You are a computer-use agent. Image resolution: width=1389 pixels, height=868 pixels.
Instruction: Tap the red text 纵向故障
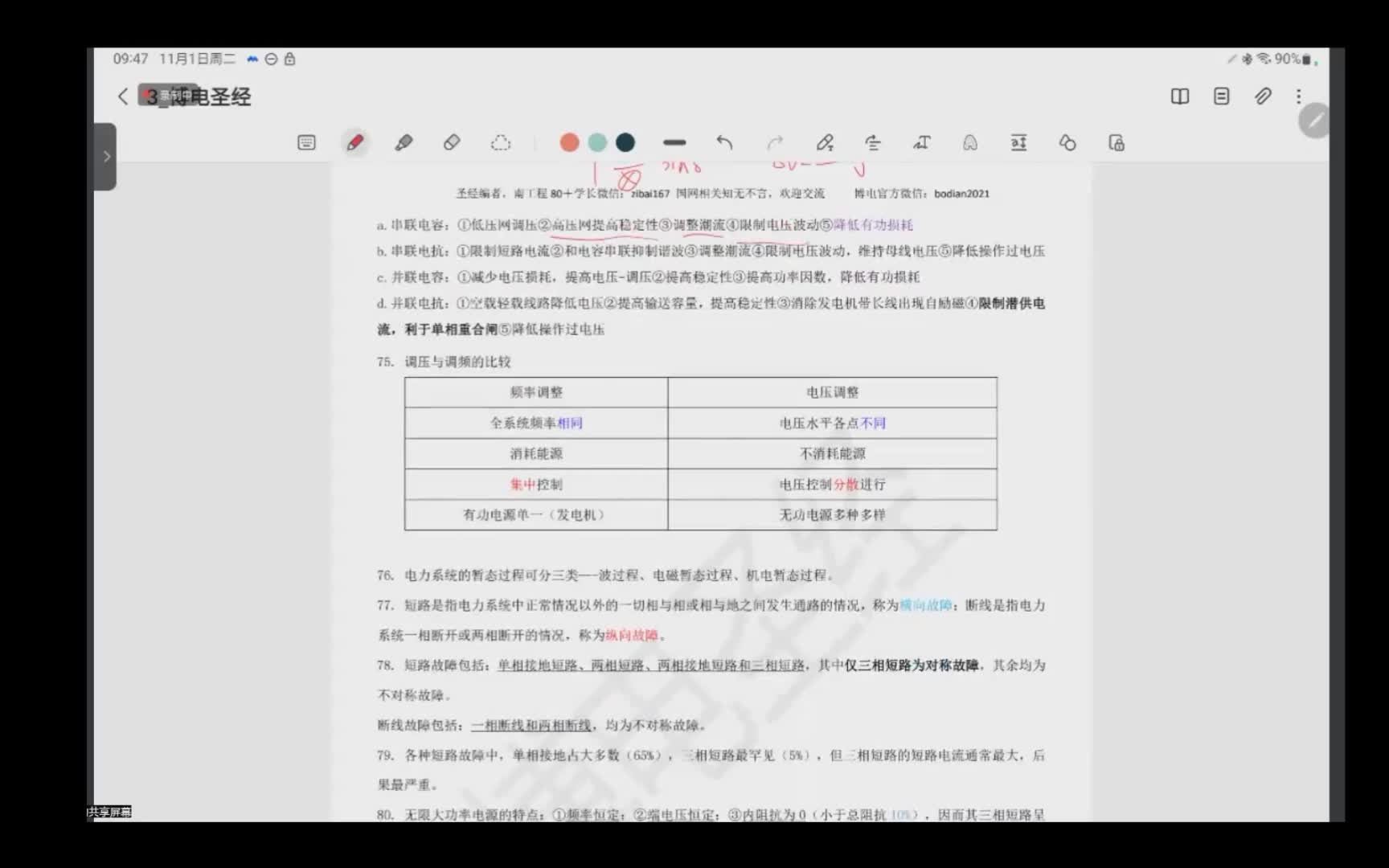coord(632,635)
